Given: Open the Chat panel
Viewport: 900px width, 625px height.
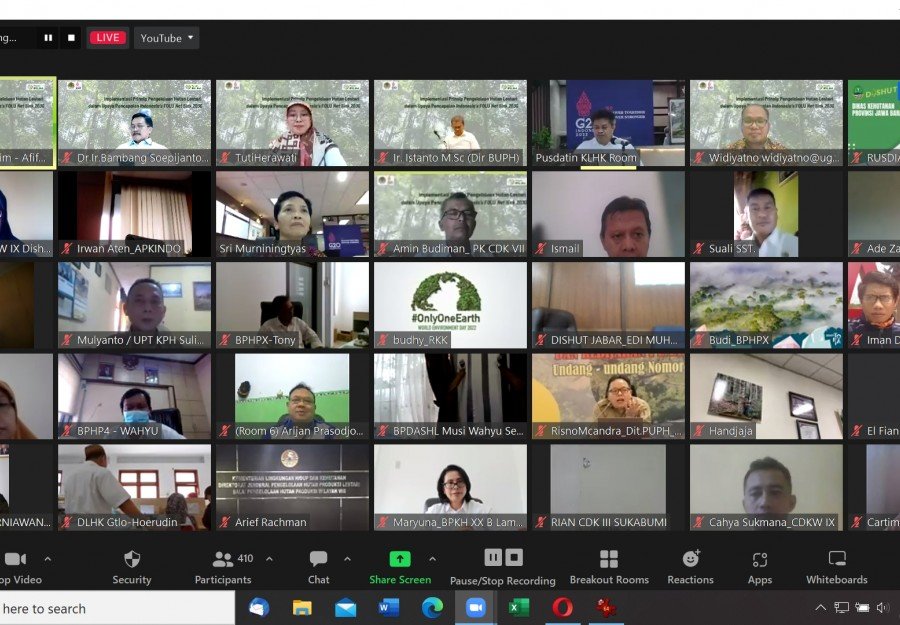Looking at the screenshot, I should (319, 568).
